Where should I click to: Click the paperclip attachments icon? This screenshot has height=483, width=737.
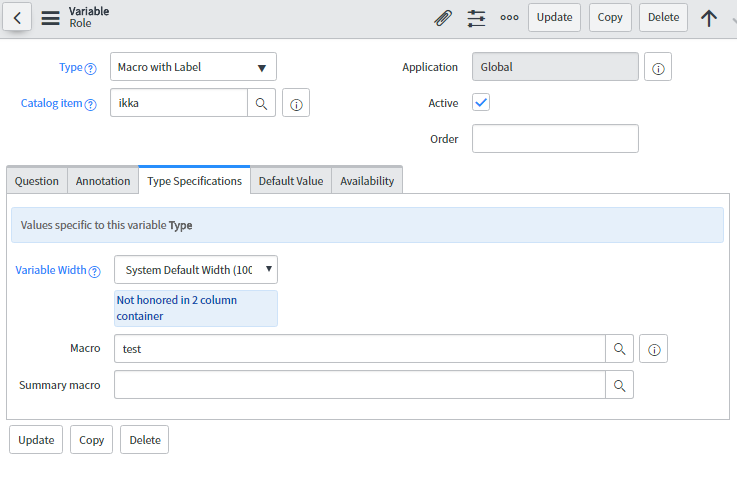(443, 18)
